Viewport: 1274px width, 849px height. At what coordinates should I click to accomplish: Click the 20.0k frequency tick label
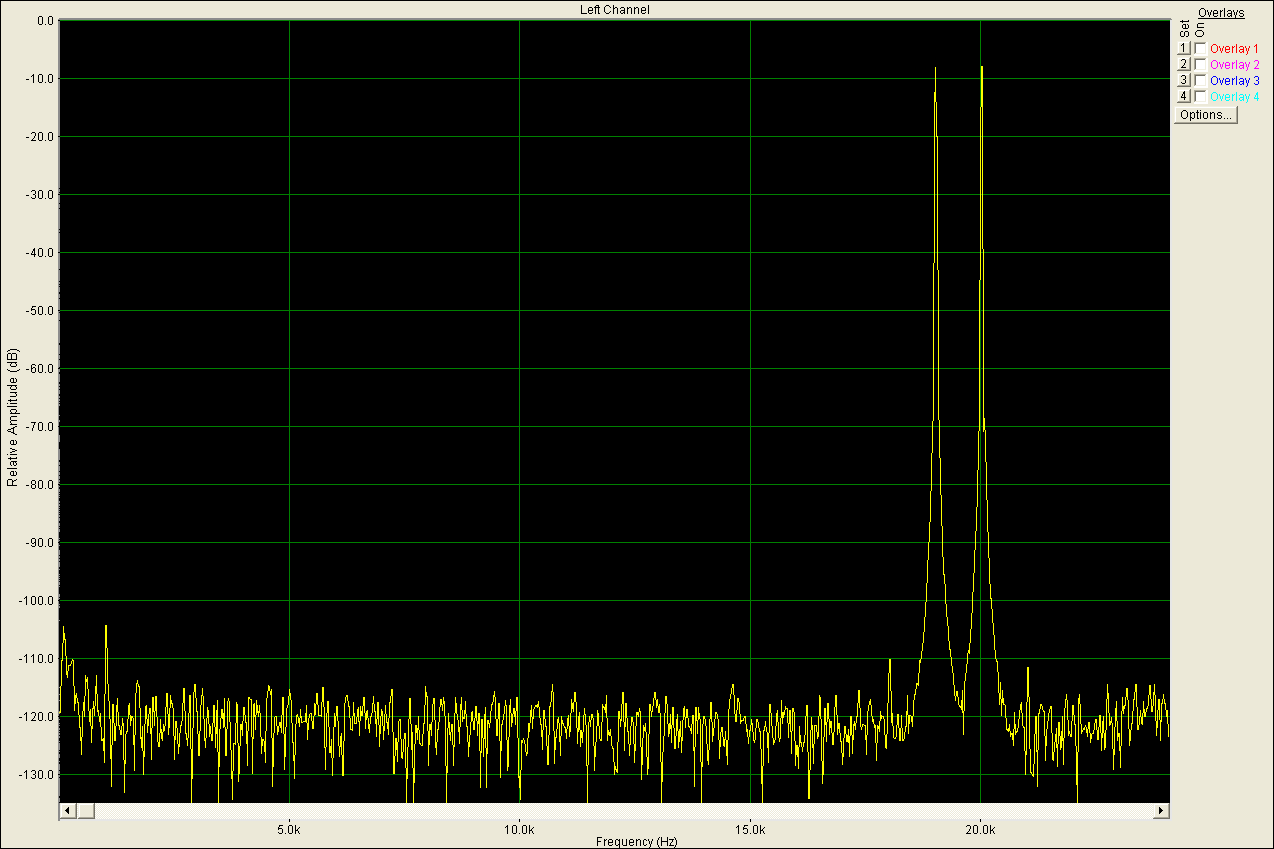(x=980, y=830)
